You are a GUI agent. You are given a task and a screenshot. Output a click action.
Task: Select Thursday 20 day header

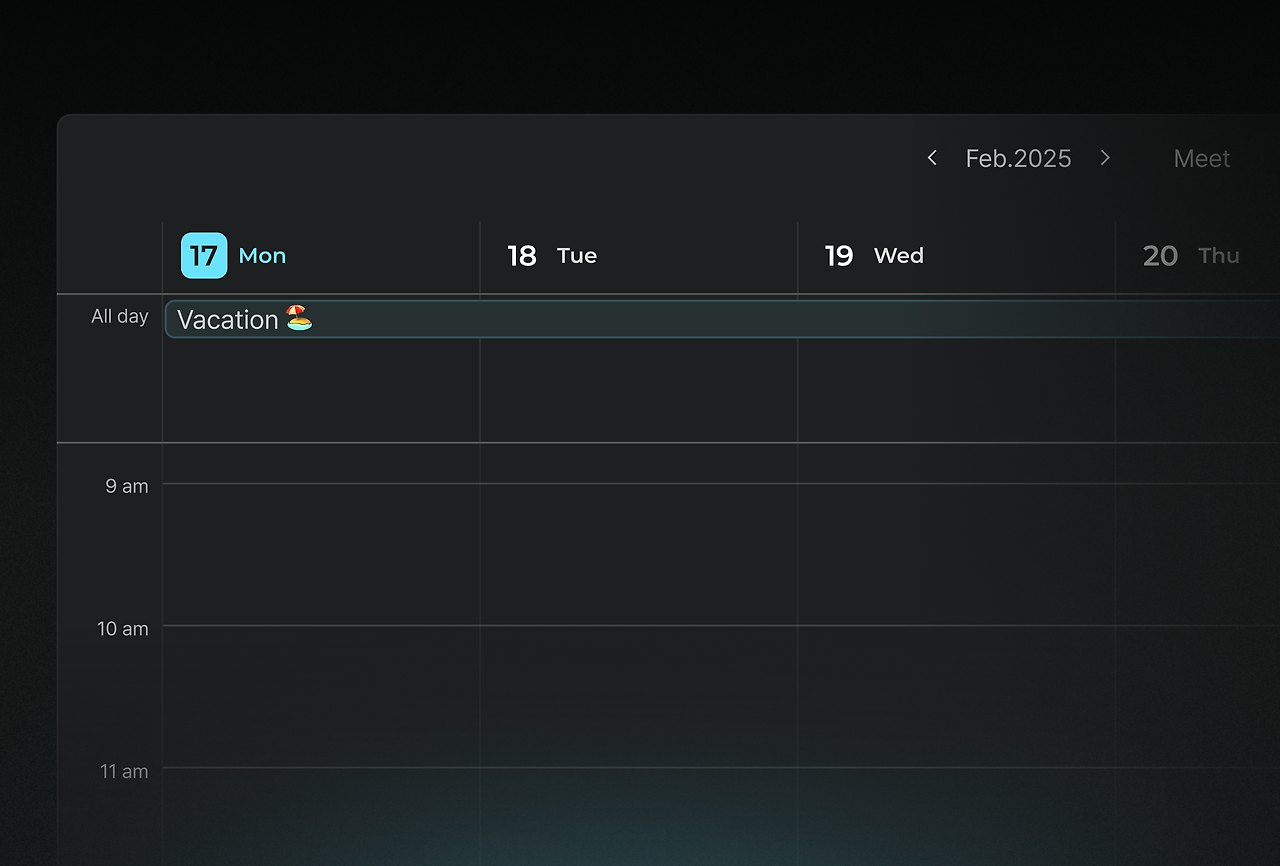(1191, 256)
